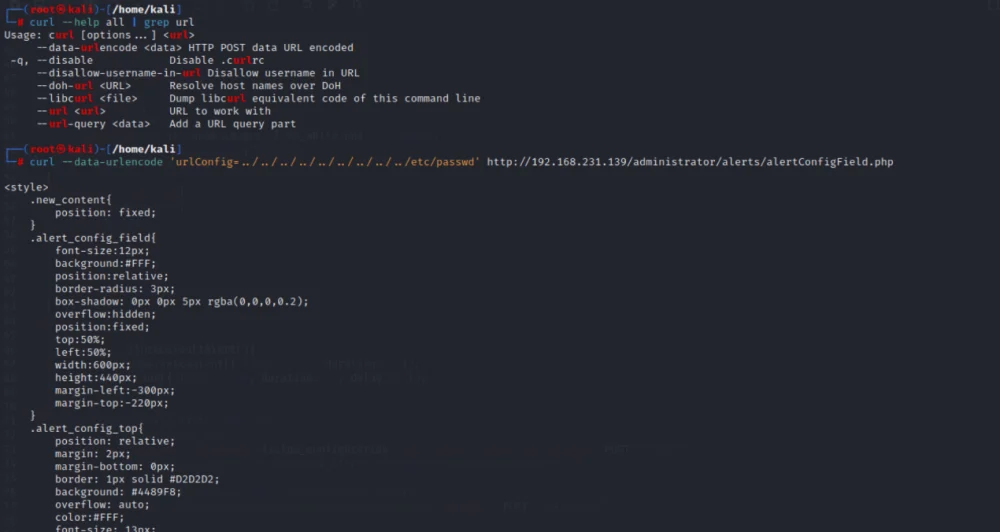Screen dimensions: 1000x532
Task: Click the .alert_config_field{ selector line
Action: (93, 238)
